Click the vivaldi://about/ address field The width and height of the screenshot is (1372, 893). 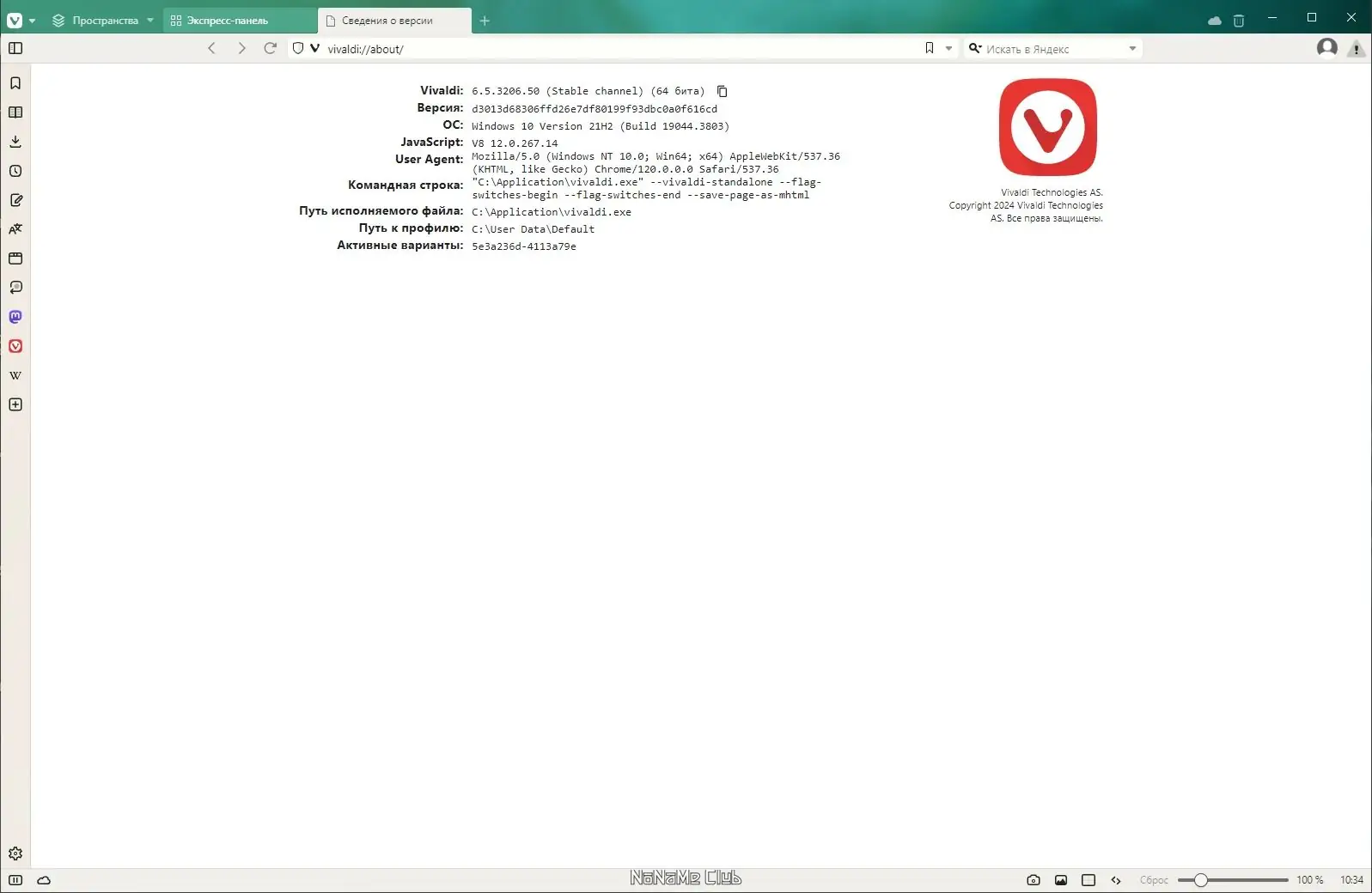click(621, 49)
